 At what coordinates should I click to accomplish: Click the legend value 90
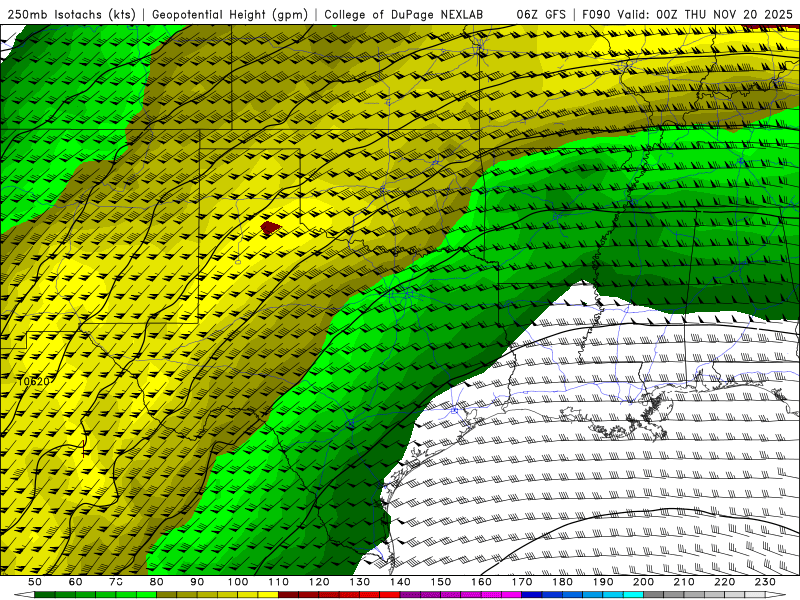(197, 582)
